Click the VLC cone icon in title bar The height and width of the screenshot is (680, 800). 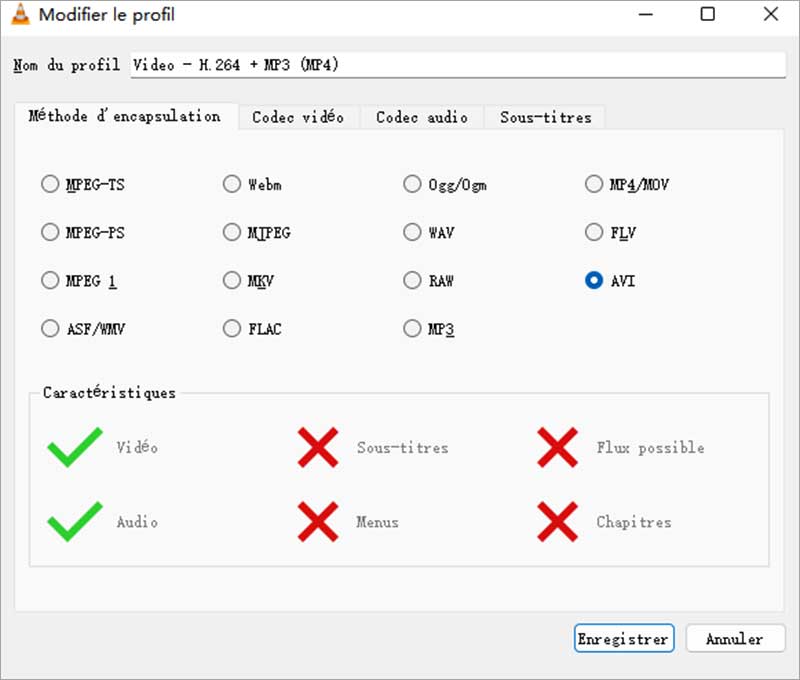pyautogui.click(x=19, y=15)
